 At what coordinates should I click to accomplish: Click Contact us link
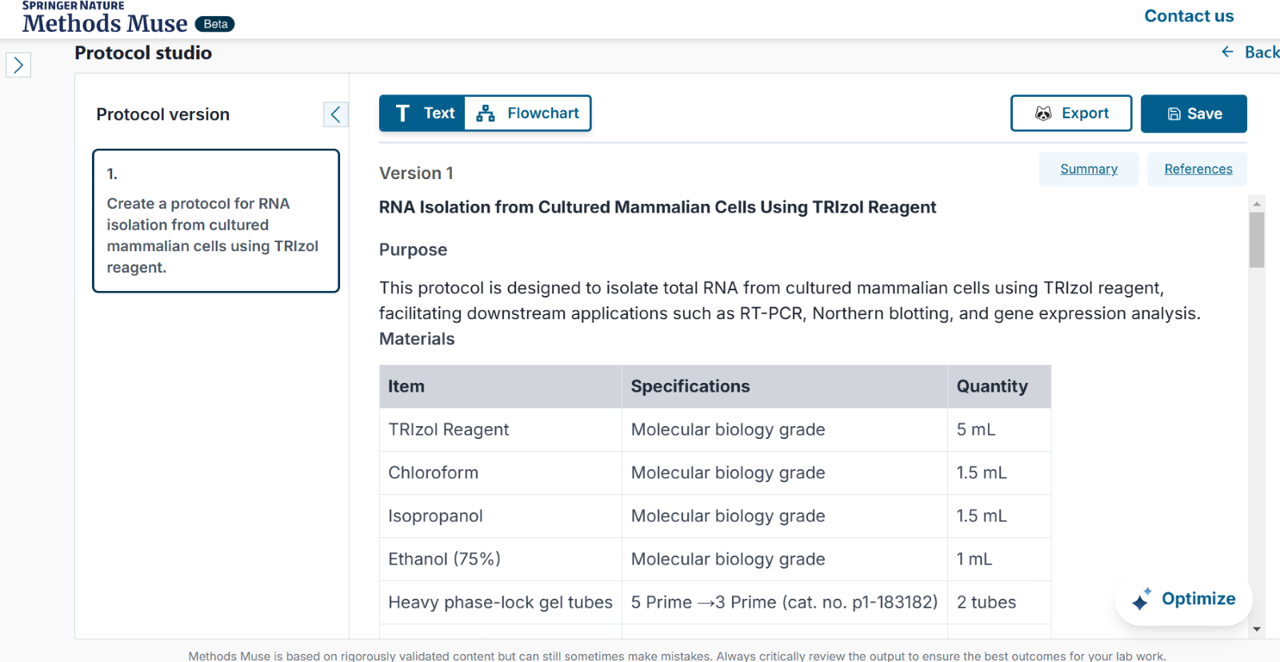click(x=1188, y=16)
